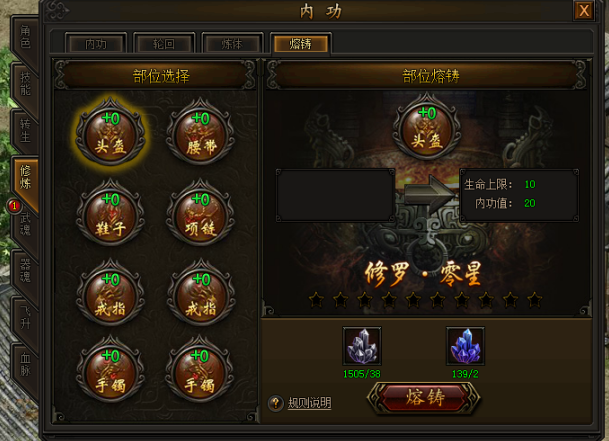This screenshot has width=609, height=441.
Task: Switch to the 轮回 tab
Action: tap(164, 44)
